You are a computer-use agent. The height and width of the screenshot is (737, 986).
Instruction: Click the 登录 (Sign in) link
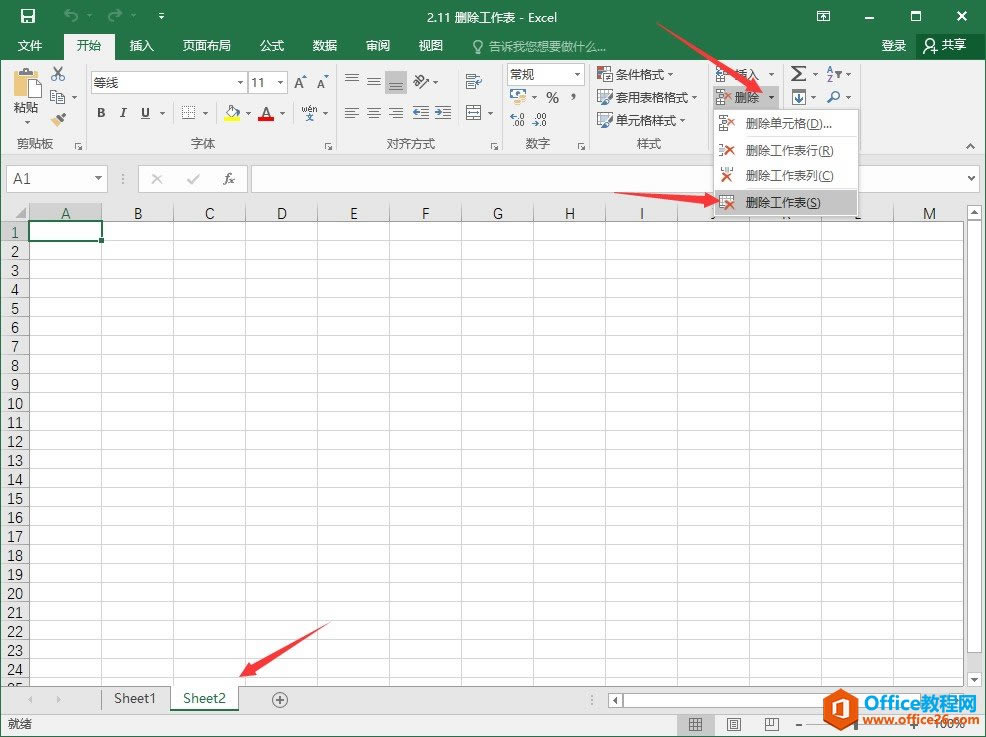coord(892,45)
